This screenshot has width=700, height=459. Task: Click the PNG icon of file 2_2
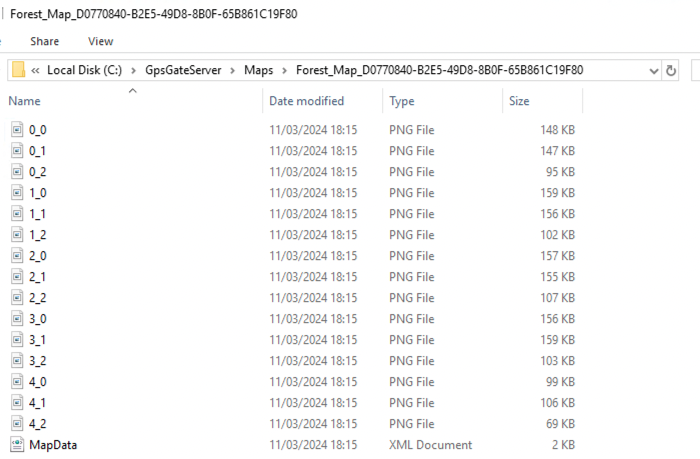17,298
